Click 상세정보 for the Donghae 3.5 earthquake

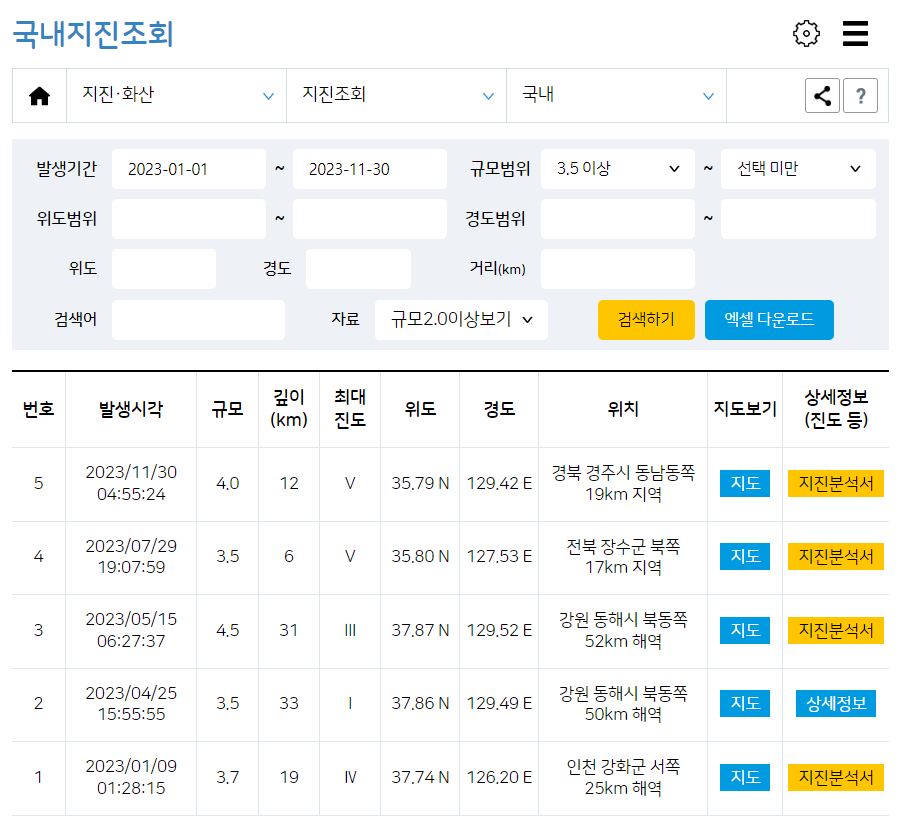coord(836,704)
